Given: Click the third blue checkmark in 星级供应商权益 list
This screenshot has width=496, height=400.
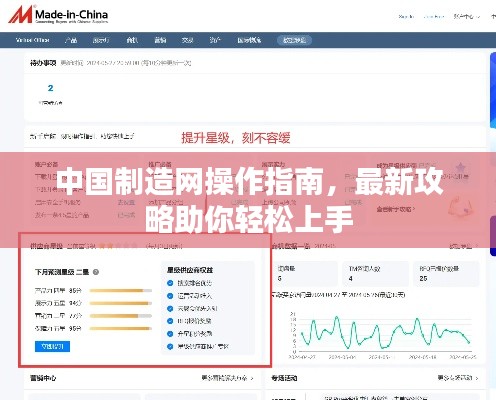Looking at the screenshot, I should pyautogui.click(x=170, y=308).
